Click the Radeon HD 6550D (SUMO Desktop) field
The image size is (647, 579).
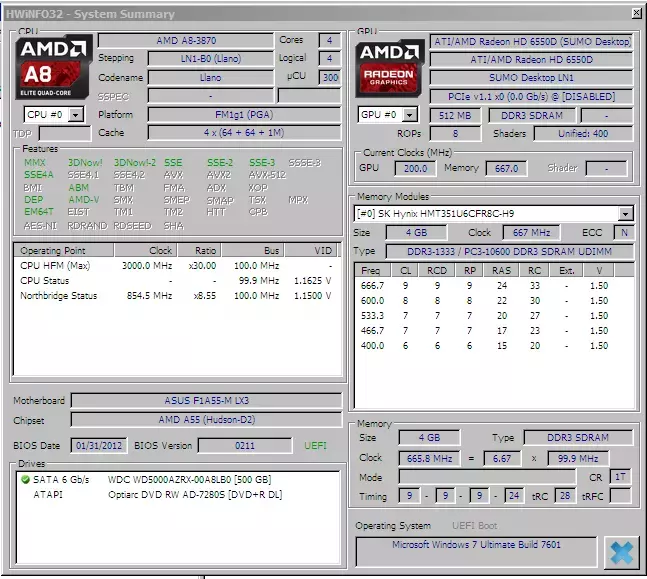tap(531, 41)
